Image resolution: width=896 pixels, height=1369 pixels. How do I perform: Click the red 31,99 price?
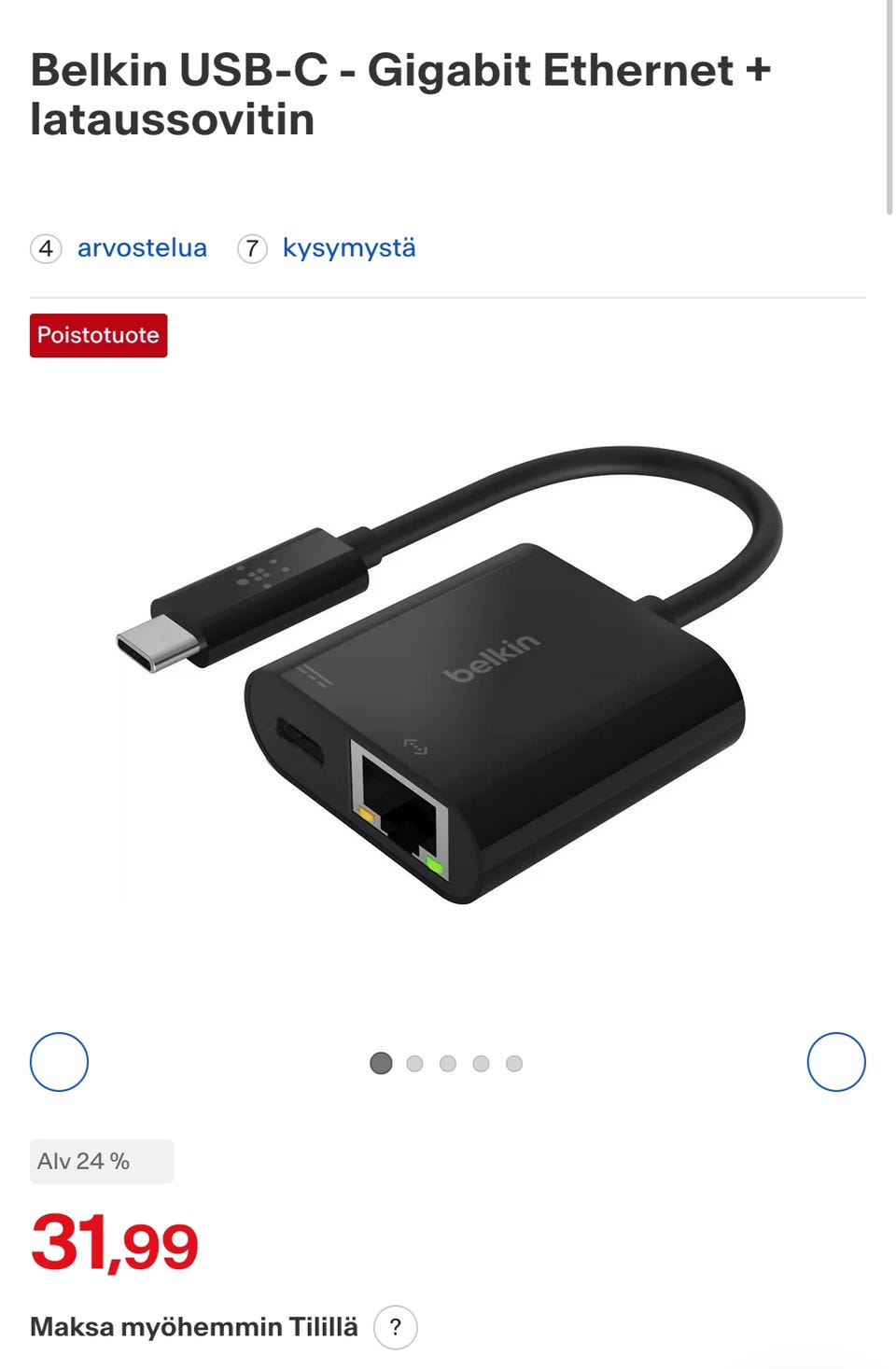(115, 1244)
